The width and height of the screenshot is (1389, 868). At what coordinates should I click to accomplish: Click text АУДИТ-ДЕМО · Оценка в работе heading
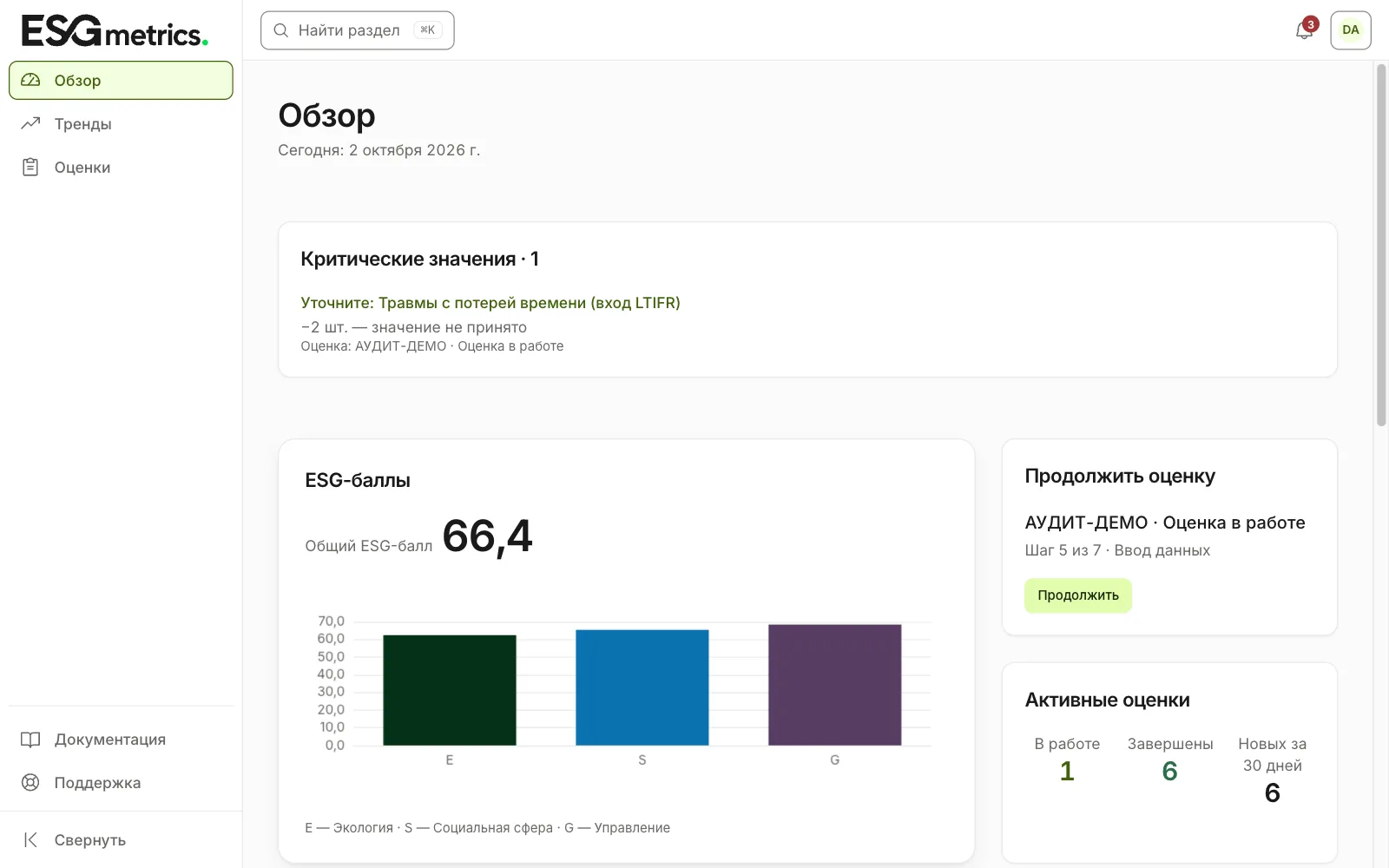point(1165,523)
